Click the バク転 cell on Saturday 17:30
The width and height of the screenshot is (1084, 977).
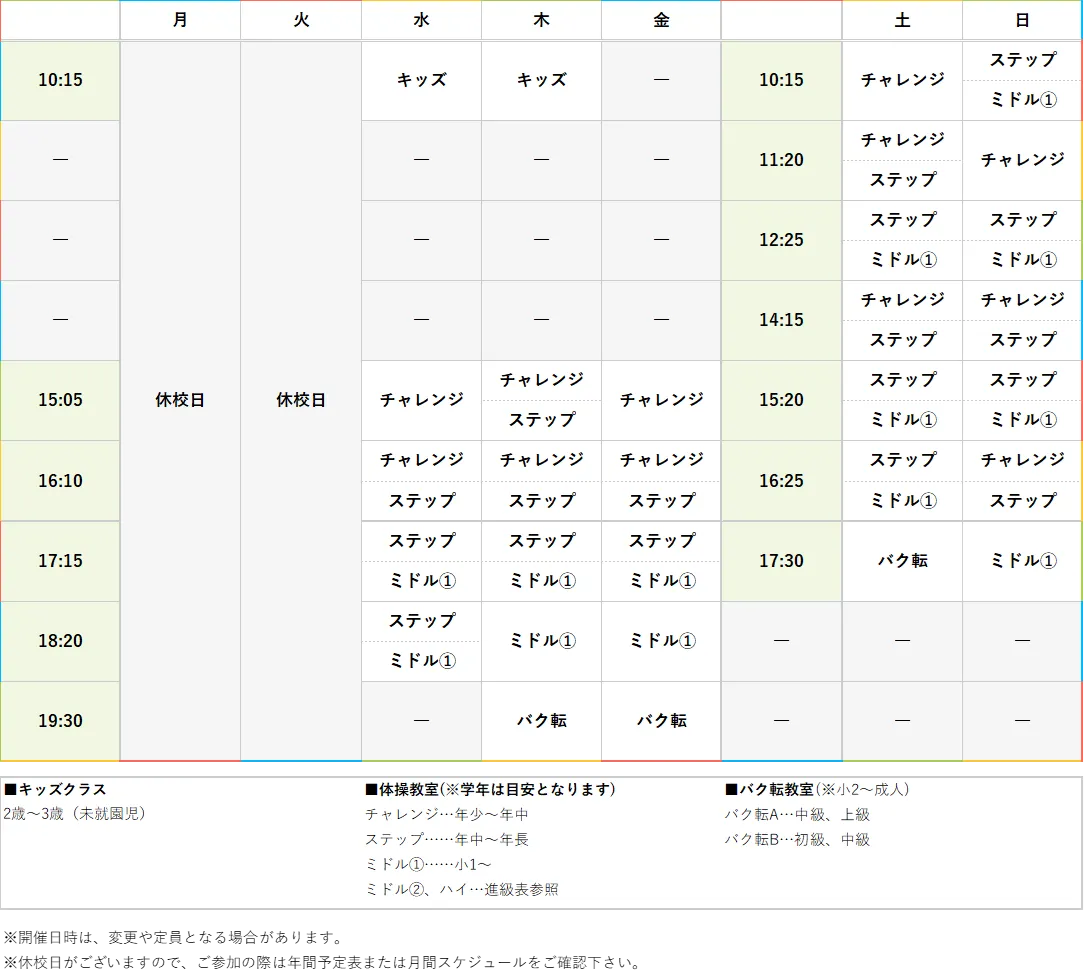901,561
